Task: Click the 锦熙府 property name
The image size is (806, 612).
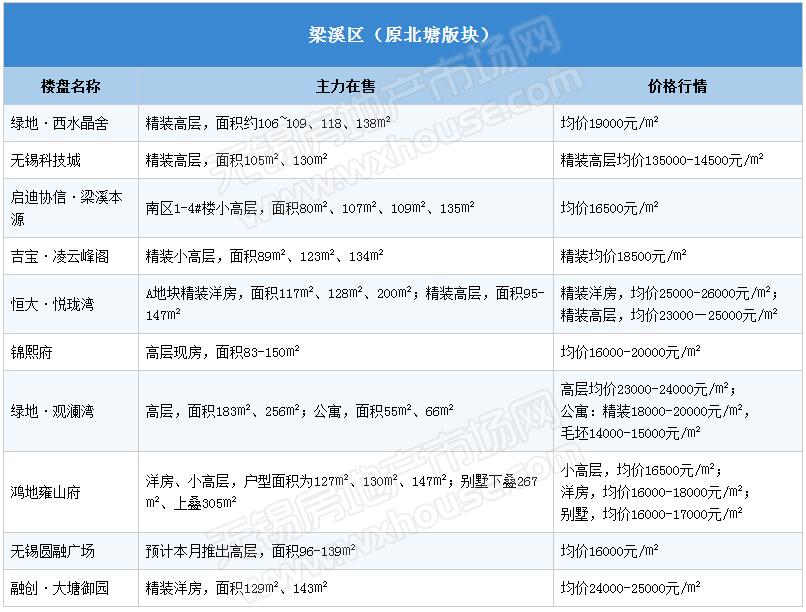Action: click(x=31, y=352)
